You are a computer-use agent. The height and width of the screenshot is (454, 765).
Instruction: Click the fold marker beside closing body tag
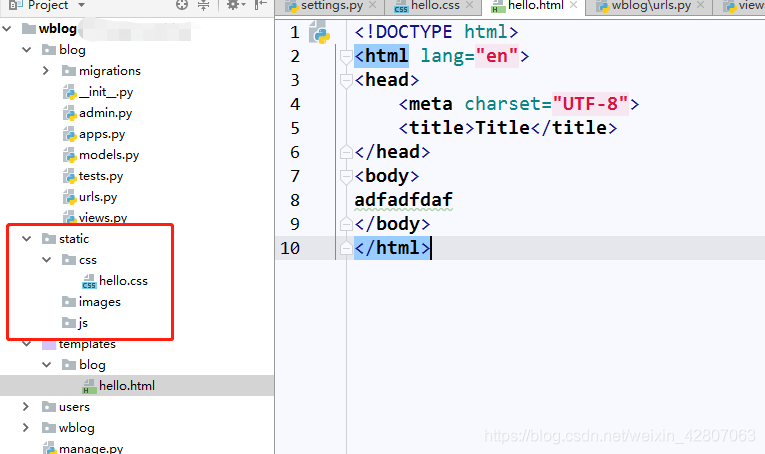pos(346,223)
